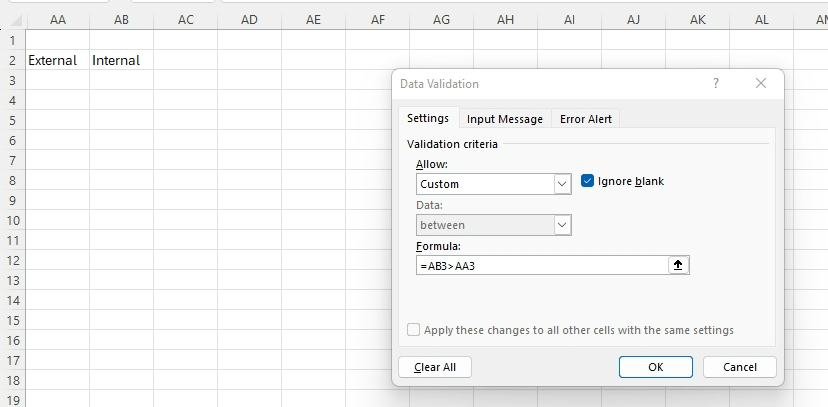828x407 pixels.
Task: Open the Error Alert tab
Action: 586,119
